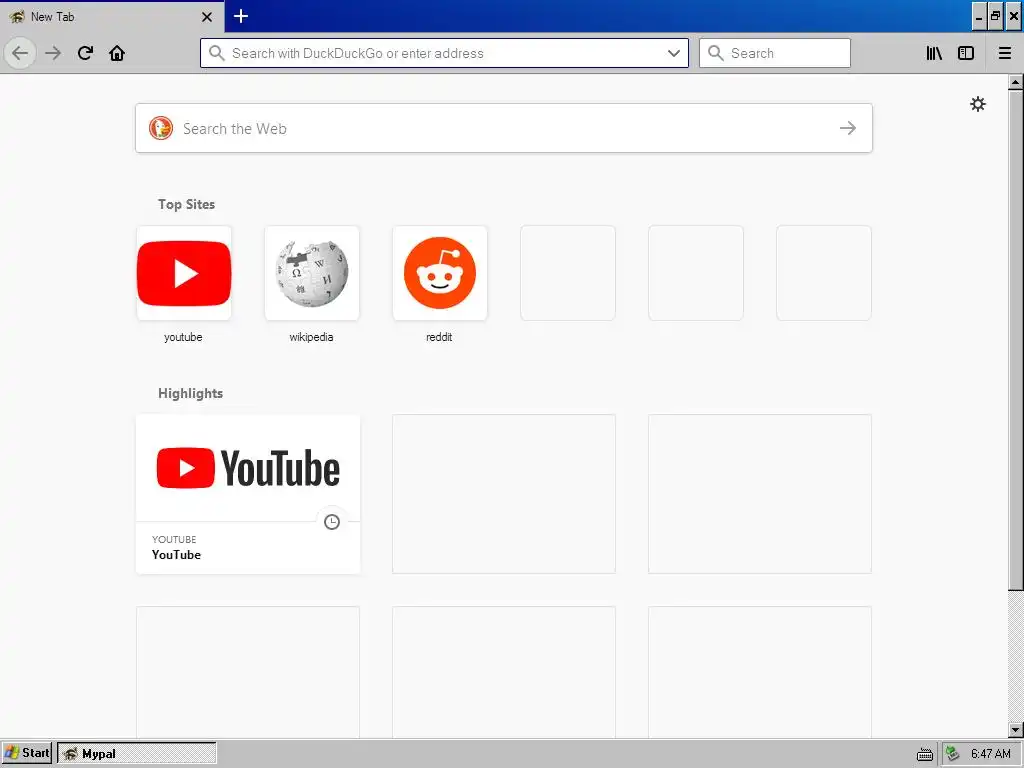
Task: Minimize the Mypal browser window
Action: [x=979, y=16]
